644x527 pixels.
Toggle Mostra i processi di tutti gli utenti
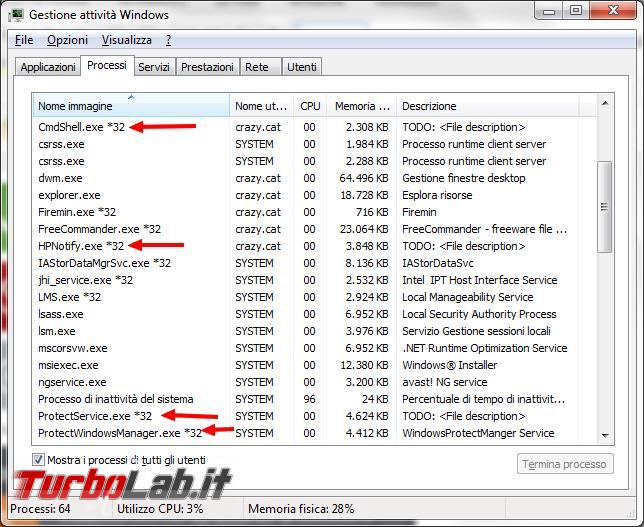38,460
